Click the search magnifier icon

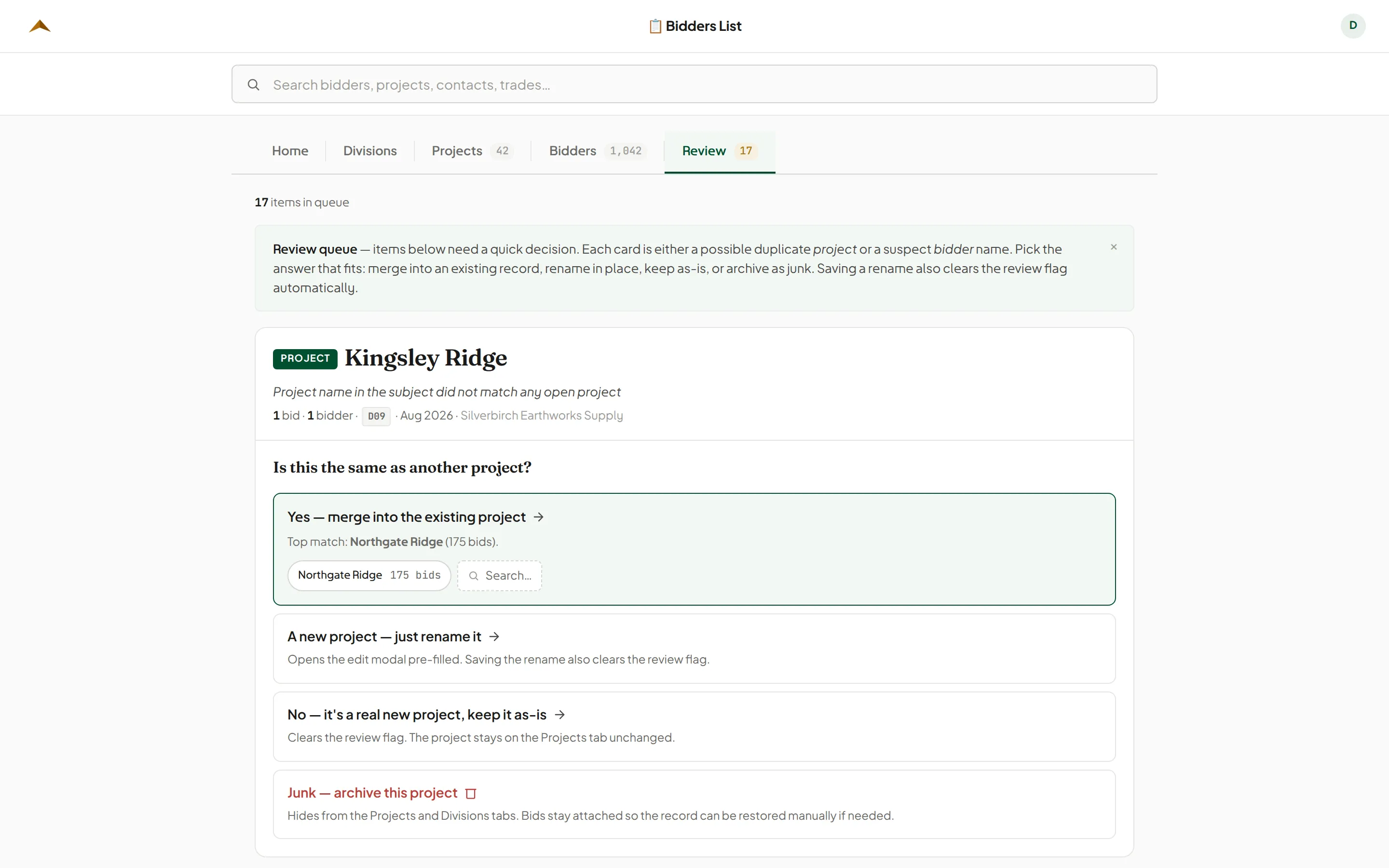click(x=253, y=85)
